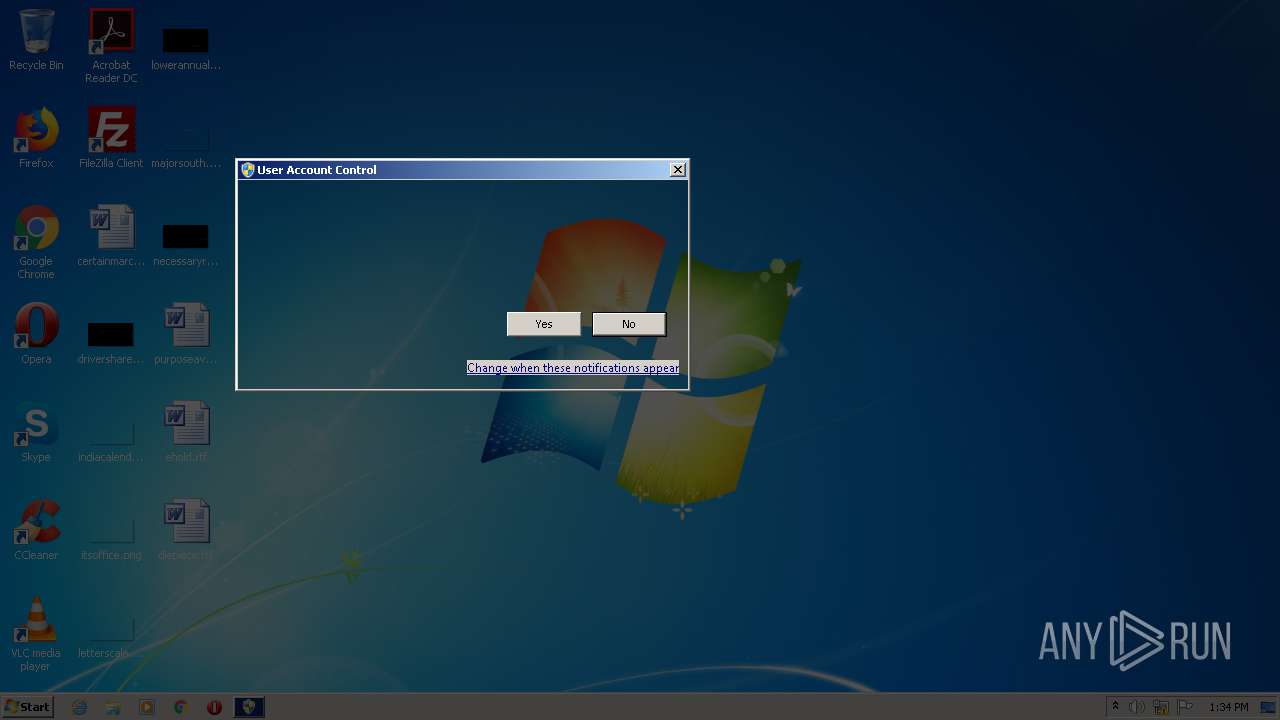
Task: Click the UAC shield icon in title bar
Action: (248, 170)
